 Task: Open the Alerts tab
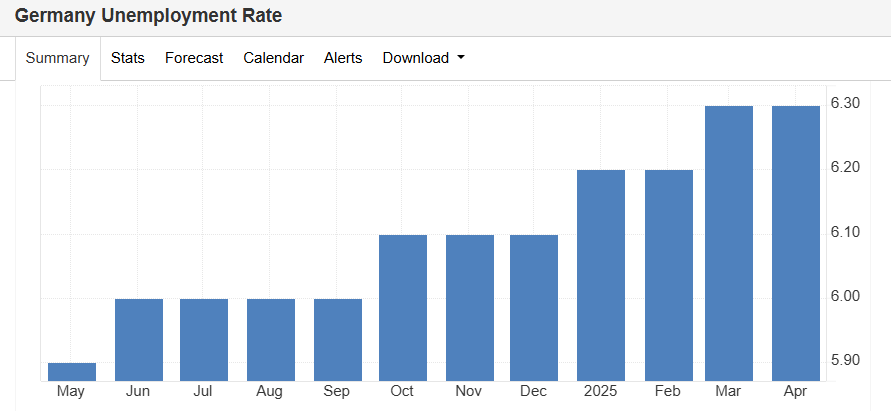click(343, 58)
